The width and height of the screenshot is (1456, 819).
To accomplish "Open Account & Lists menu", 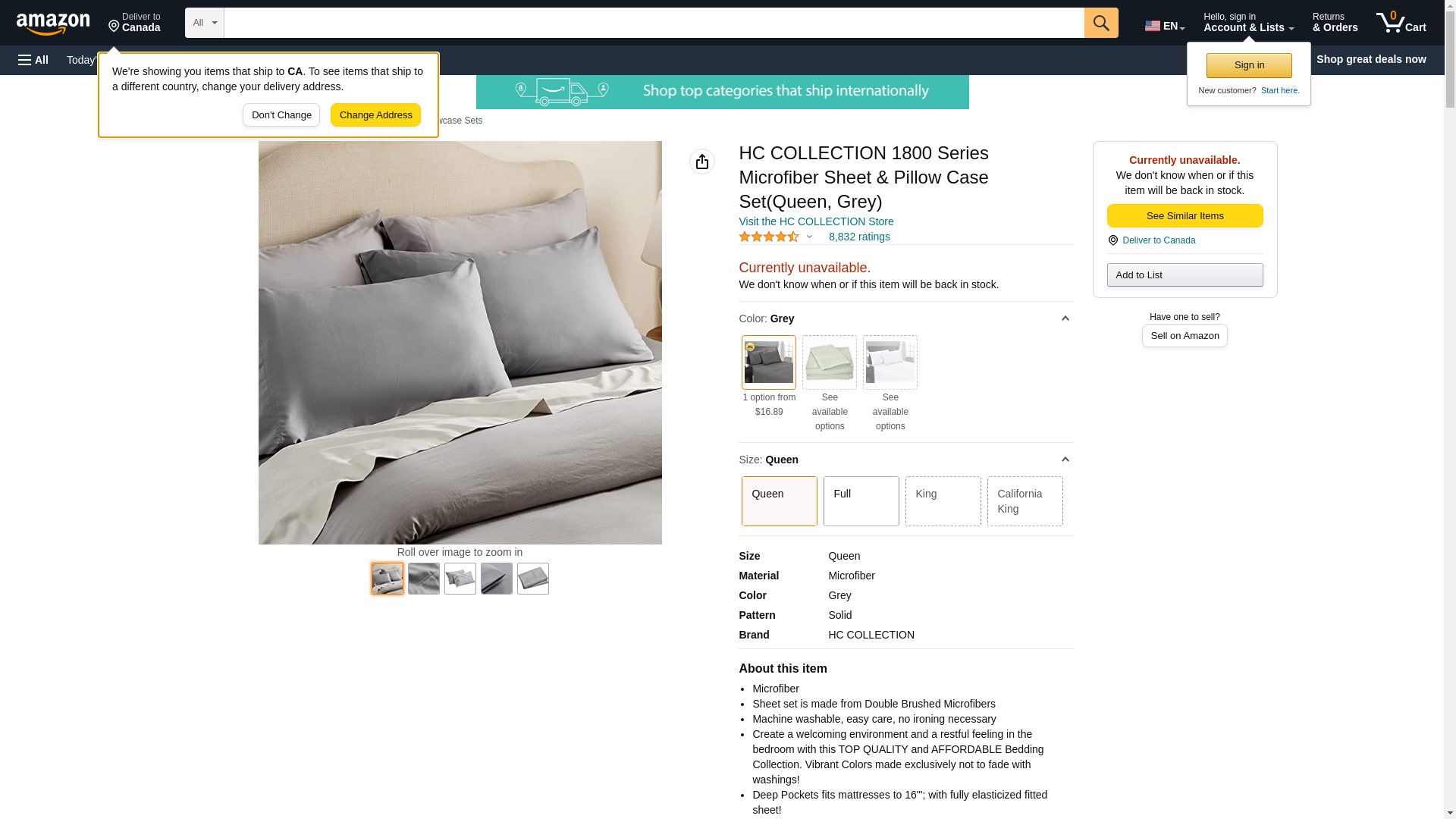I will [1248, 23].
